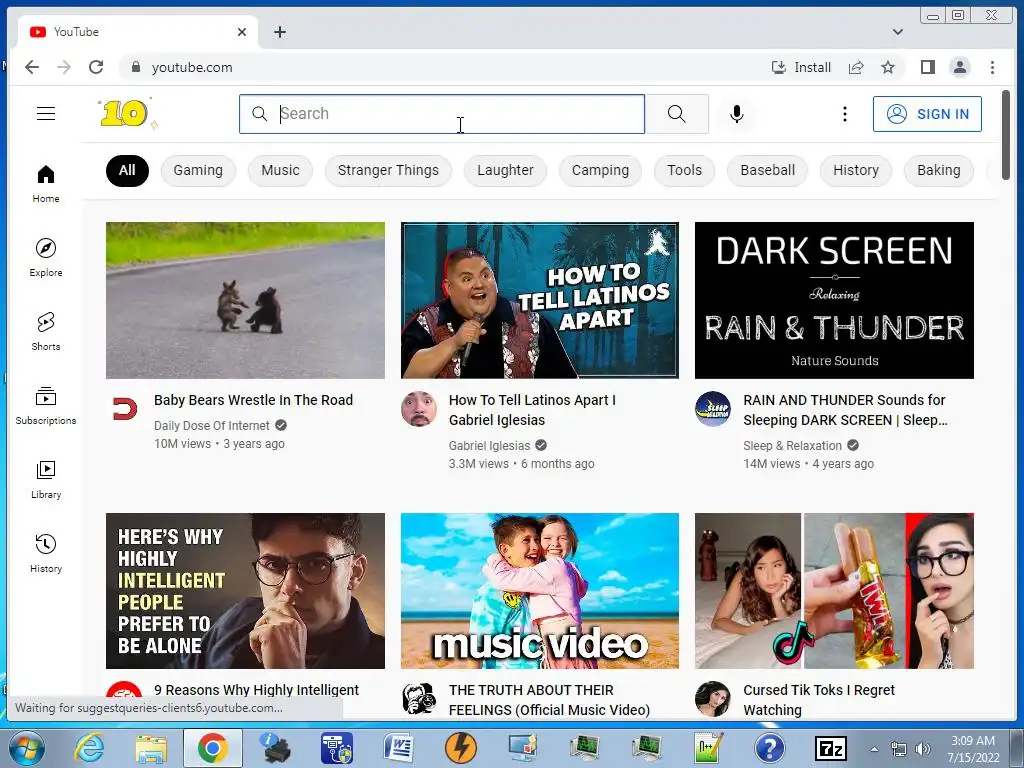Select the Baseball filter chip
Viewport: 1024px width, 768px height.
[x=767, y=170]
